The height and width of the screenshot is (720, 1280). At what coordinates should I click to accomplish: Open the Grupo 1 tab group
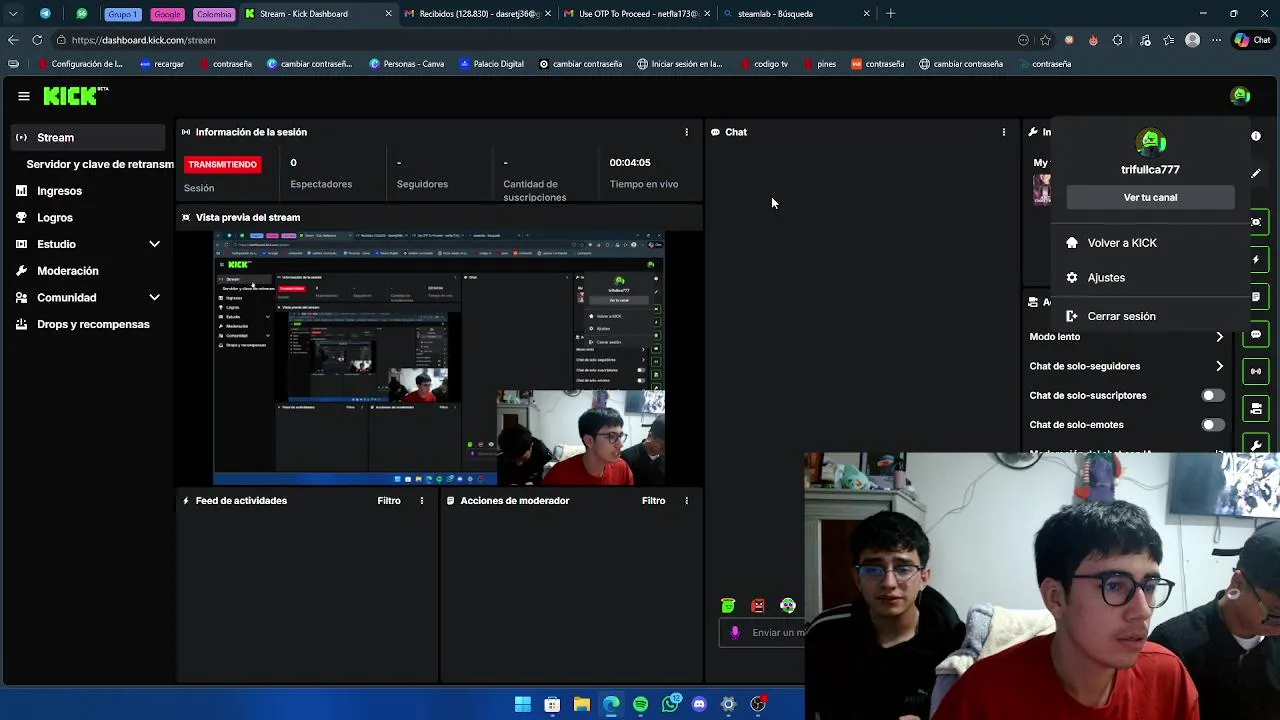[122, 14]
